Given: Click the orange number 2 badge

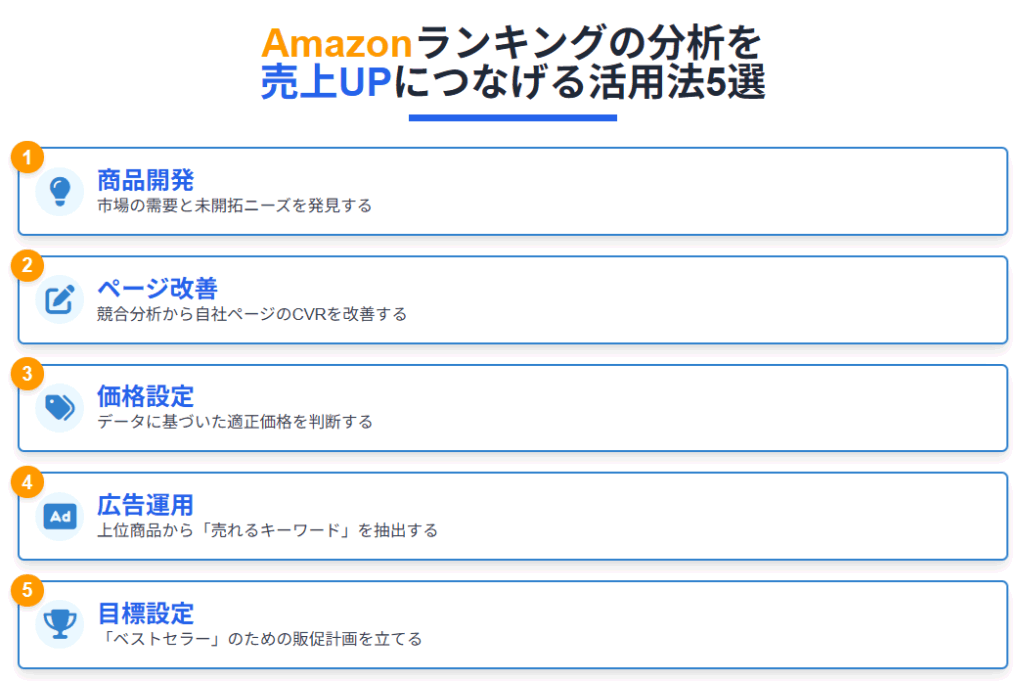Looking at the screenshot, I should pyautogui.click(x=27, y=266).
